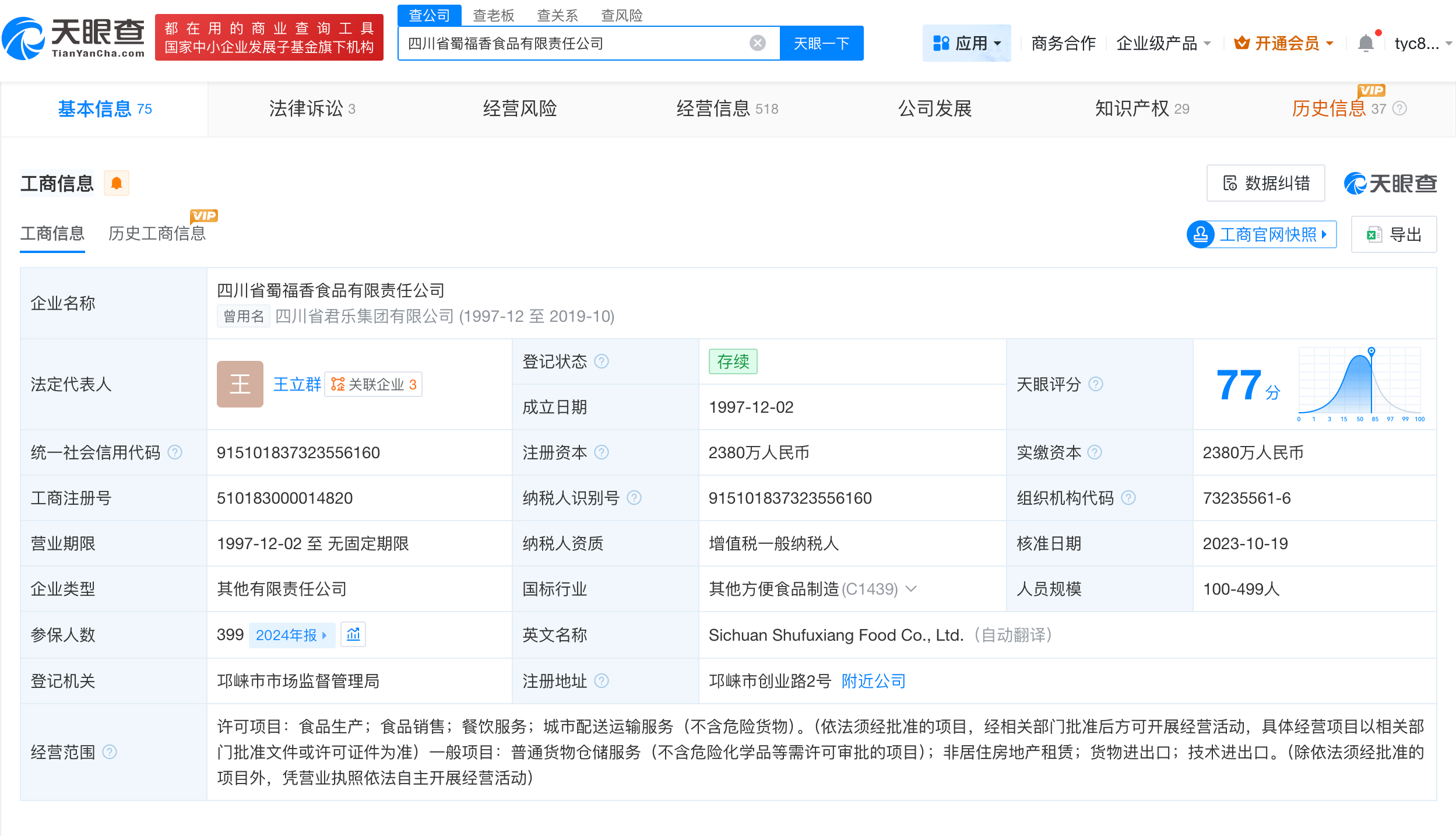Switch to the 查老板 tab
Screen dimensions: 1456x836
click(x=494, y=15)
